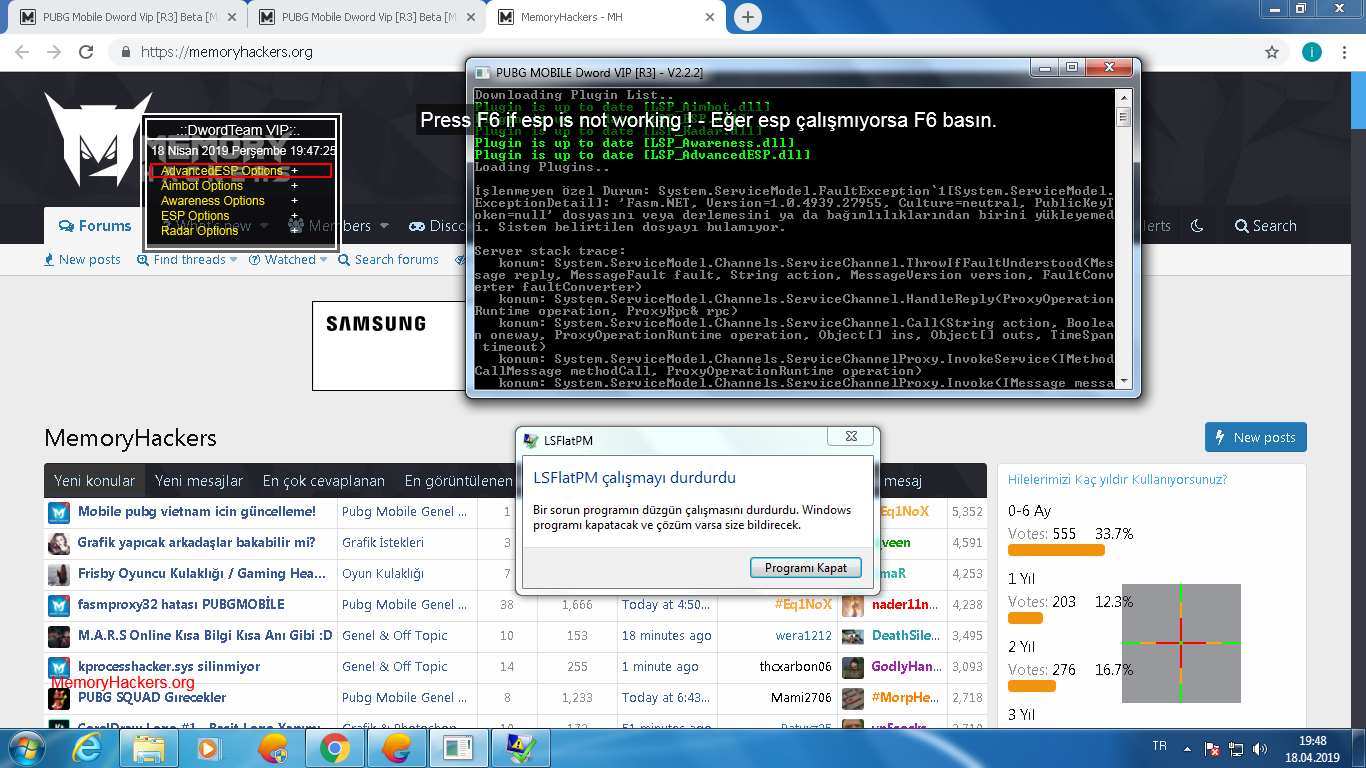Click the Chrome back arrow
Screen dimensions: 1366x768
coord(24,52)
